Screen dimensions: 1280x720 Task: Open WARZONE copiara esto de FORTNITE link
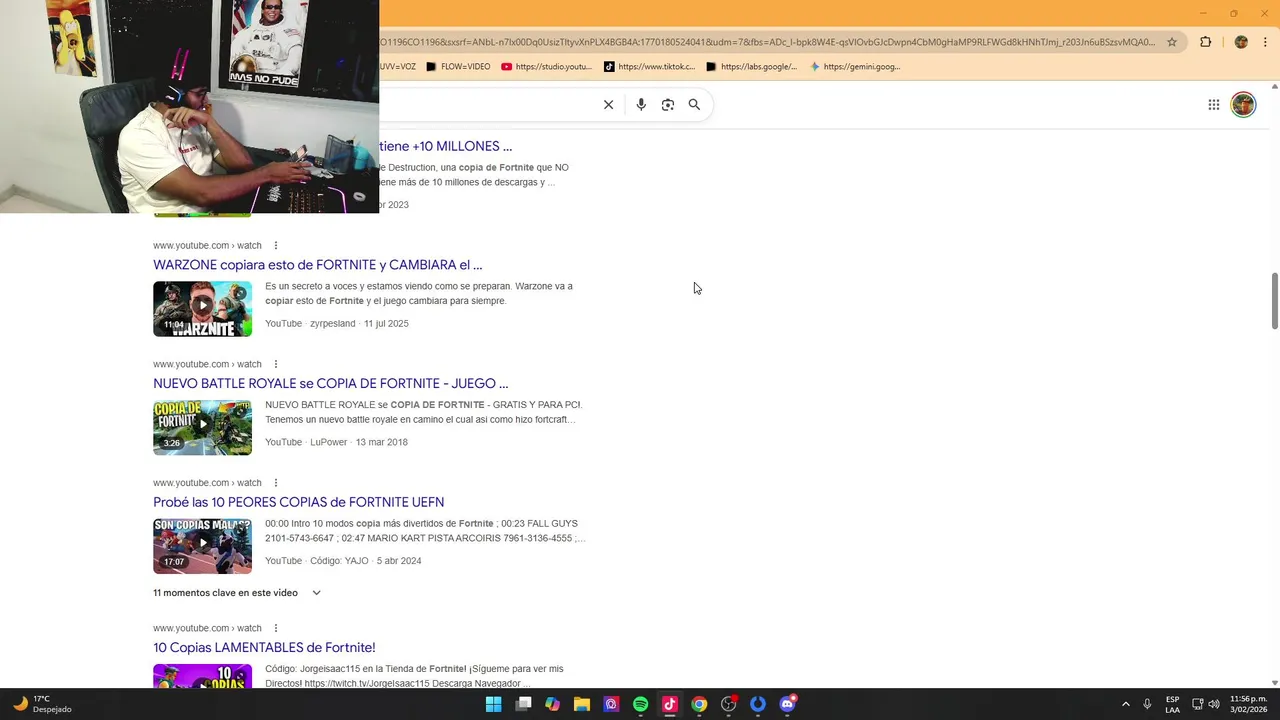318,265
